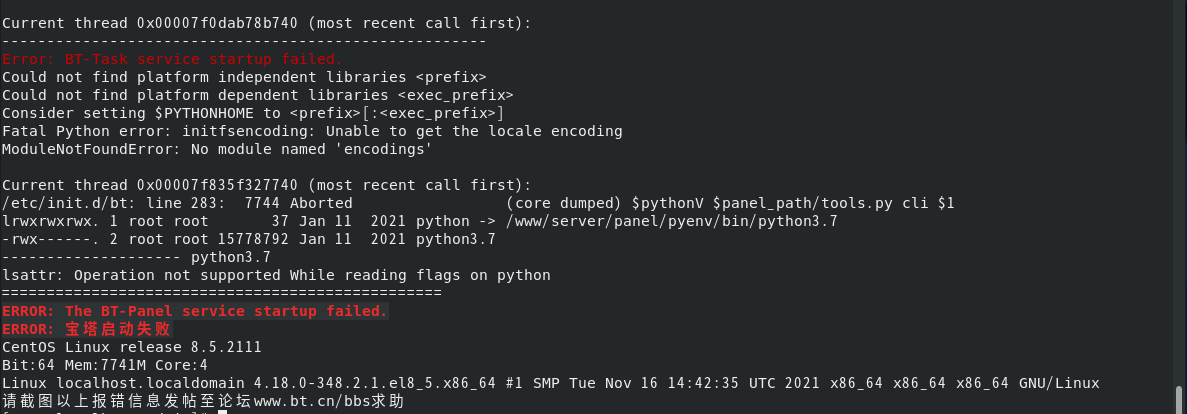
Task: Click the 'Current thread 0x00007f835f327740' line
Action: (x=266, y=185)
